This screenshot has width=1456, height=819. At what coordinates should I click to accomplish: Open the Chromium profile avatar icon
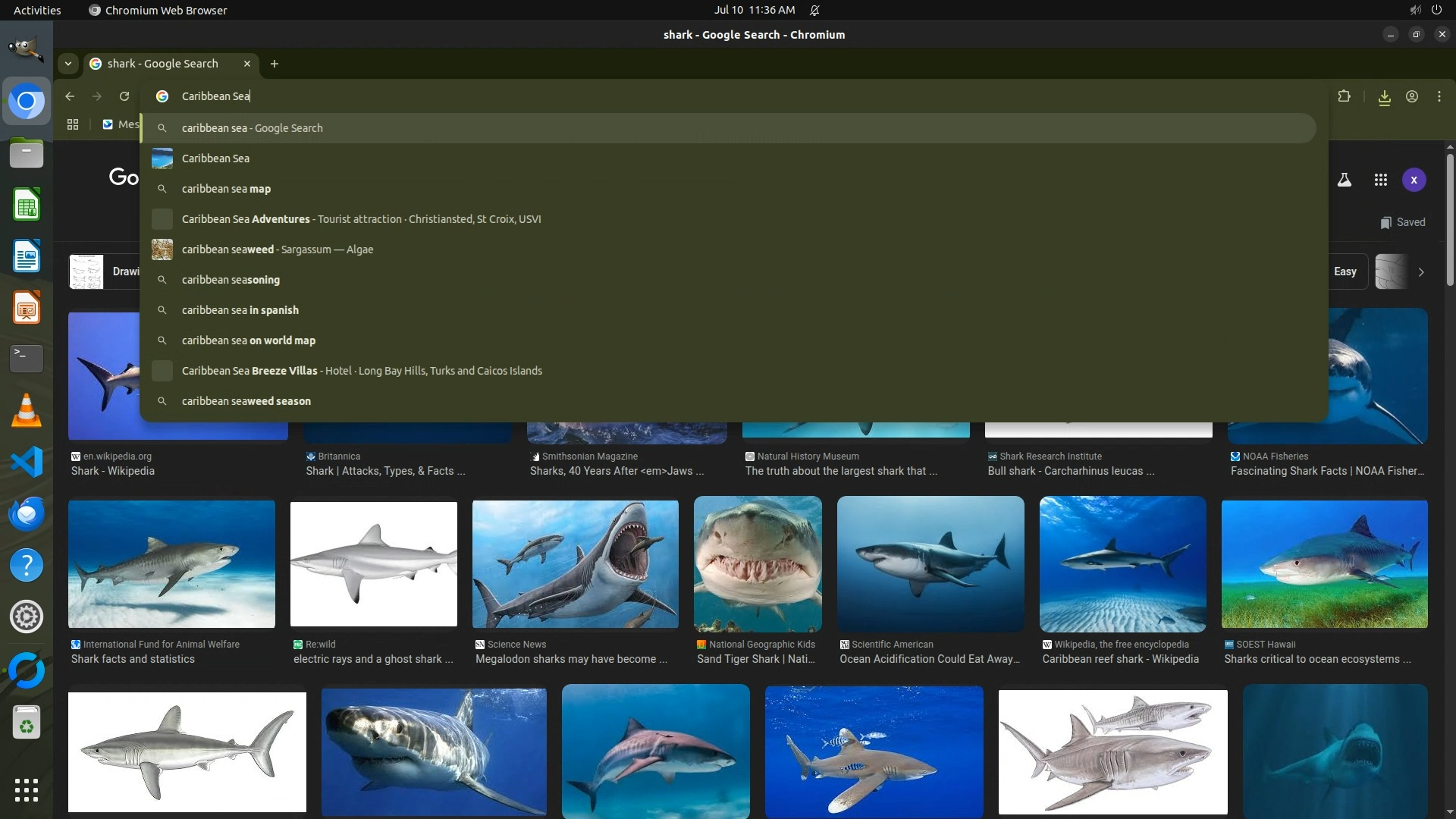click(1412, 96)
